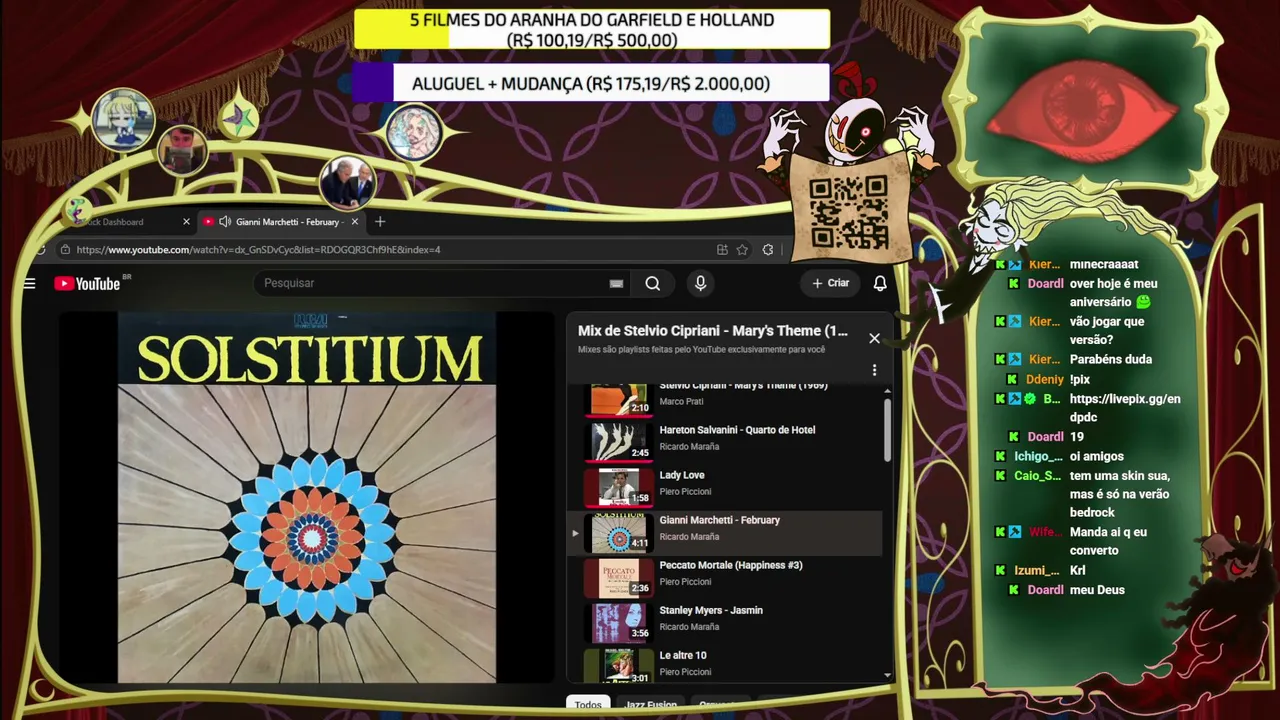This screenshot has width=1280, height=720.
Task: Click the Mary's Theme thumbnail in the playlist
Action: click(x=619, y=400)
